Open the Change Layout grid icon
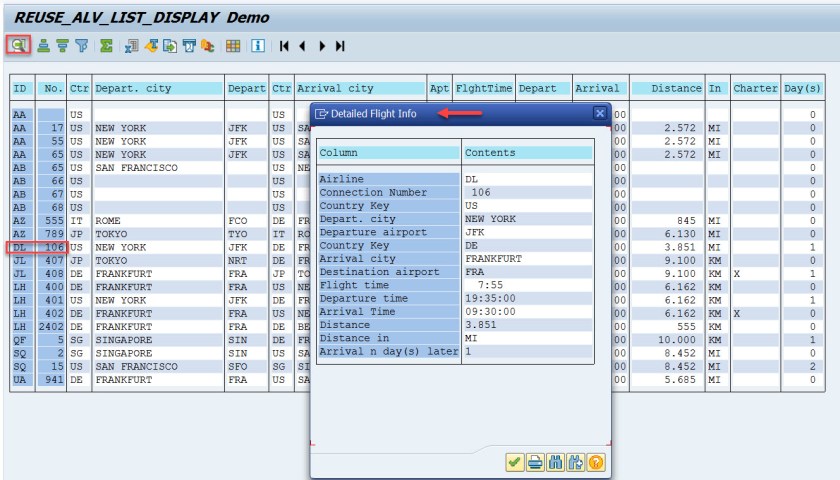 pos(232,45)
